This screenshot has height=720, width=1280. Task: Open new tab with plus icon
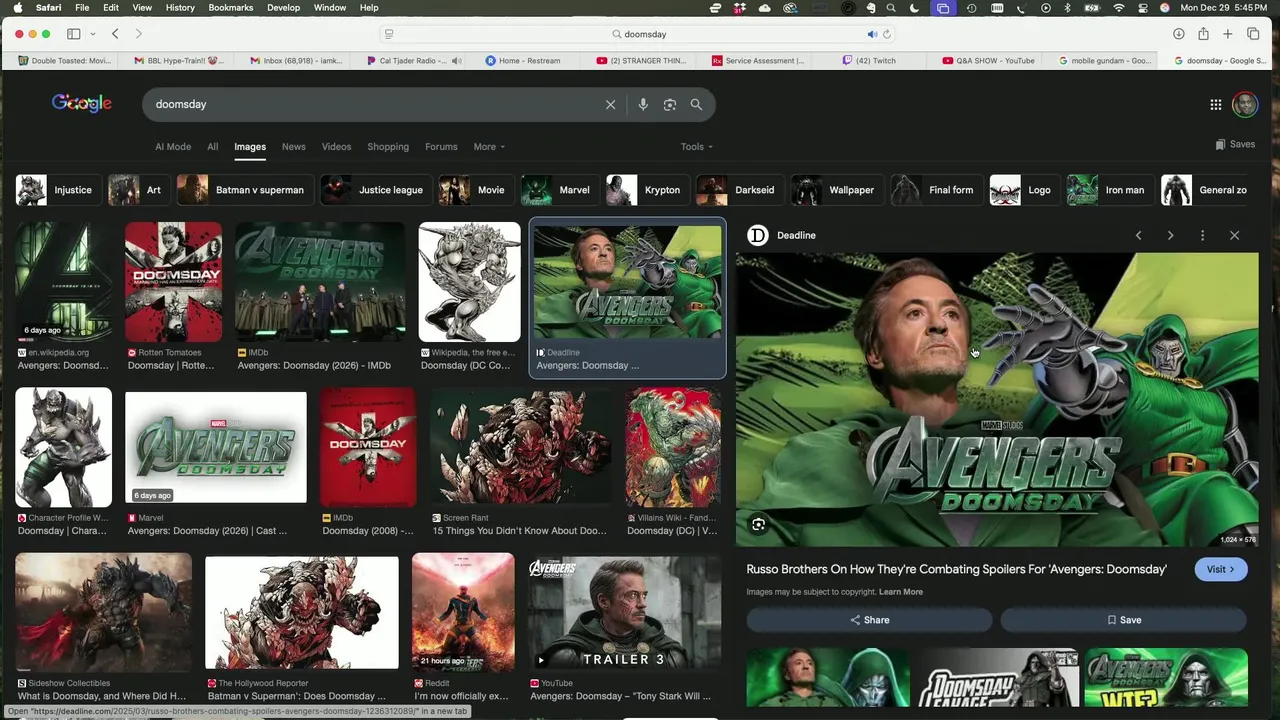tap(1228, 34)
